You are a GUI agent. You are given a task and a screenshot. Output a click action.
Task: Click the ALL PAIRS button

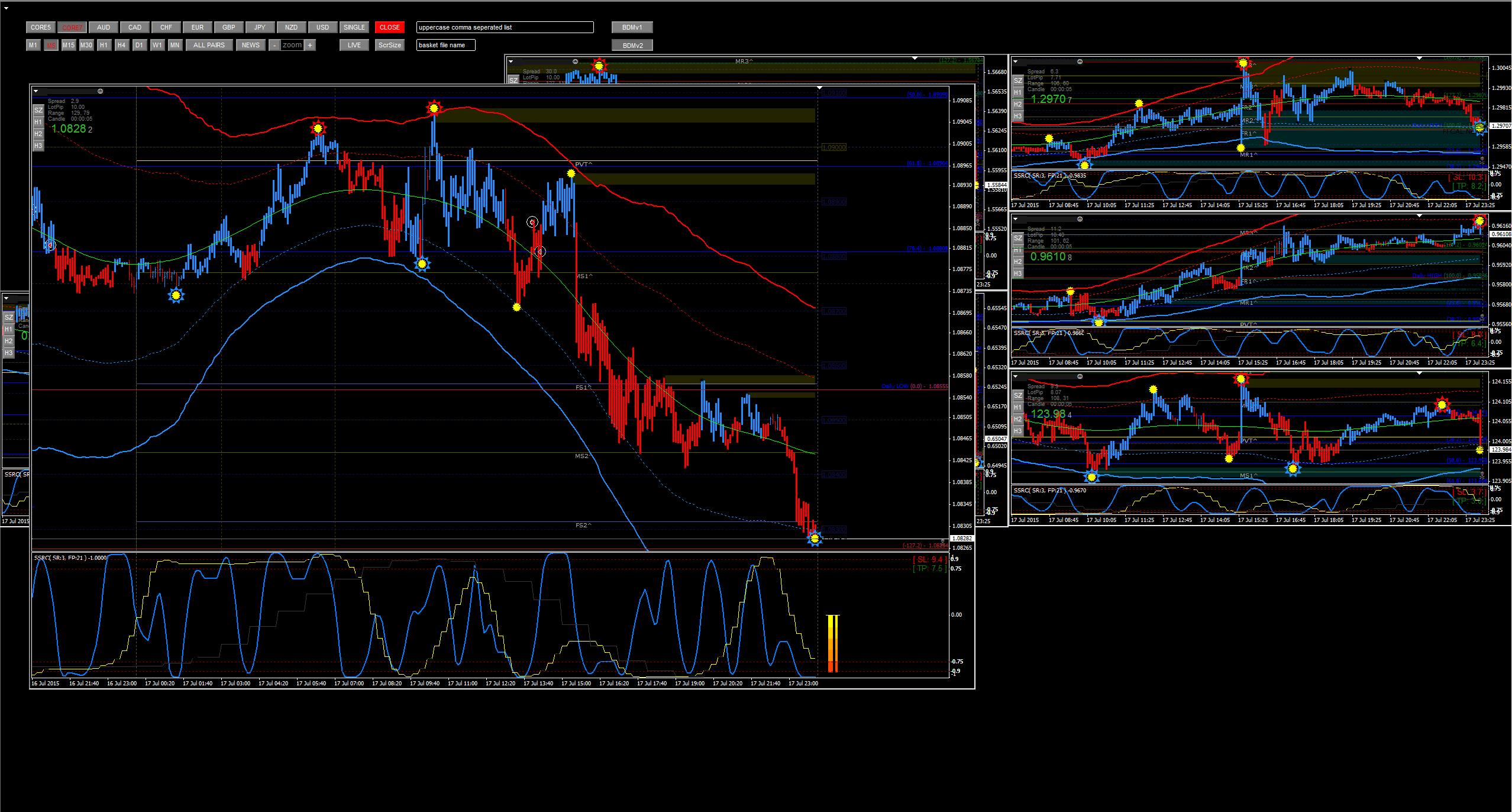tap(209, 45)
